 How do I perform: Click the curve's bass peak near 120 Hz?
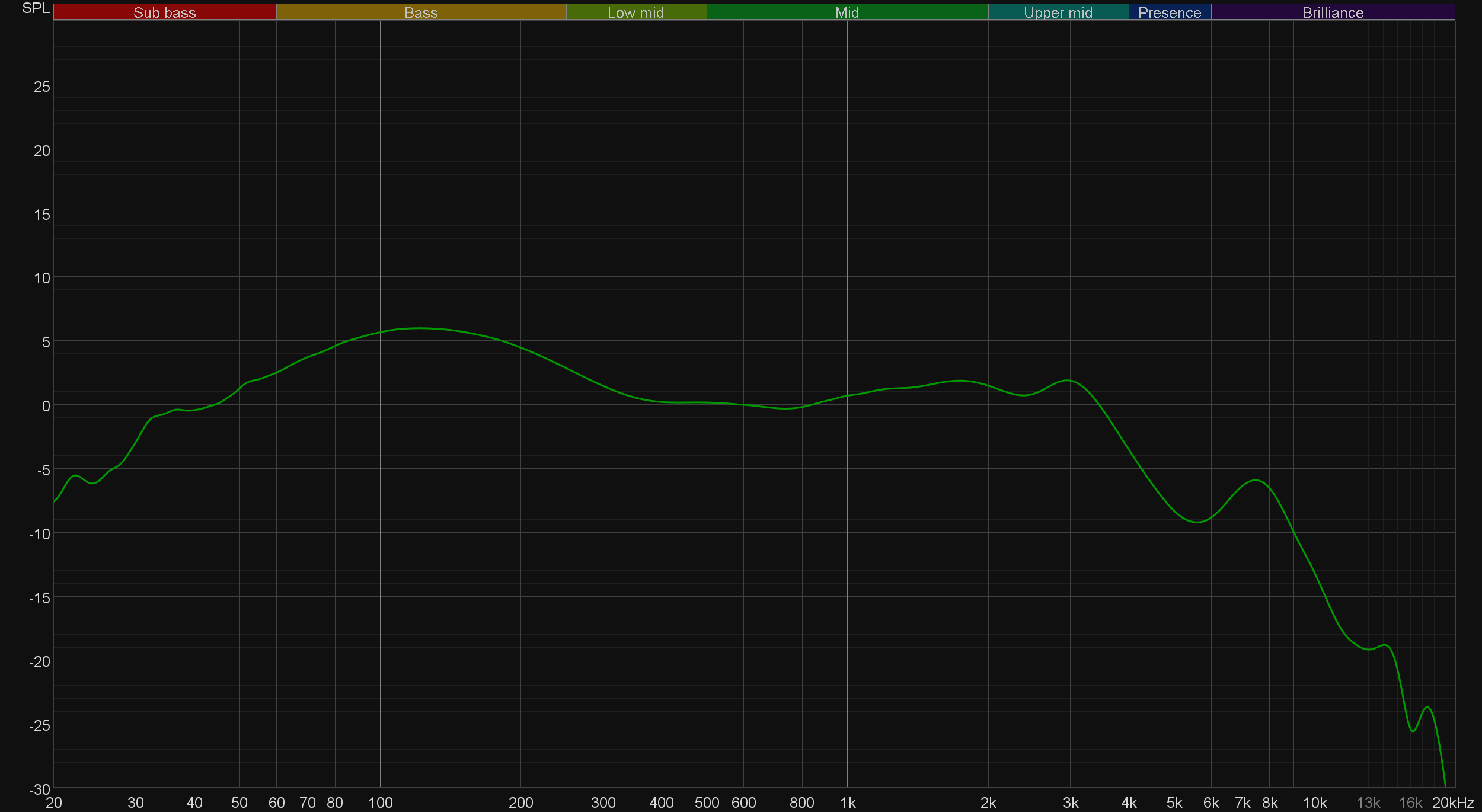(419, 328)
